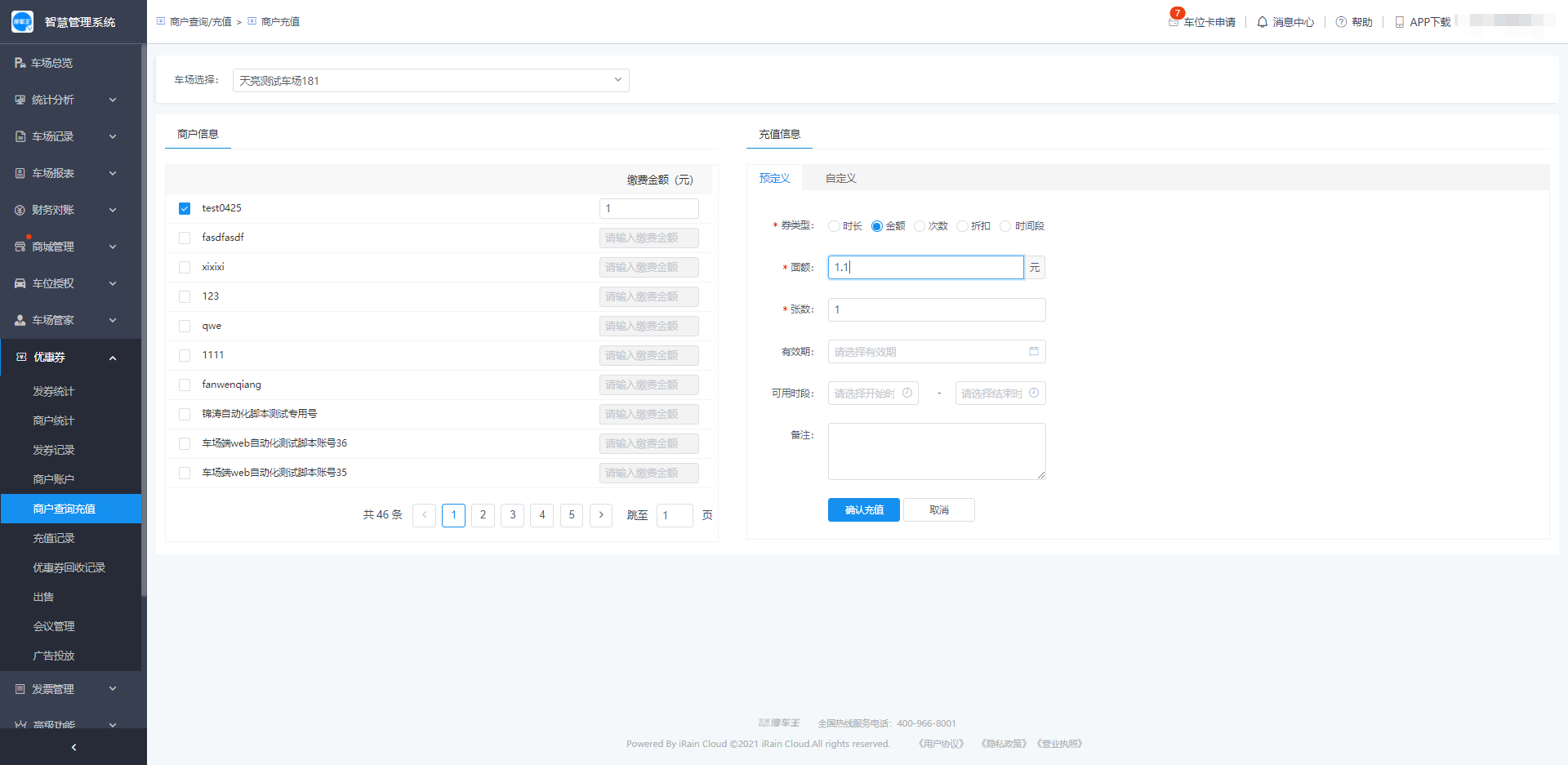The width and height of the screenshot is (1568, 765).
Task: Check the fanwenqiang merchant checkbox
Action: pos(185,385)
